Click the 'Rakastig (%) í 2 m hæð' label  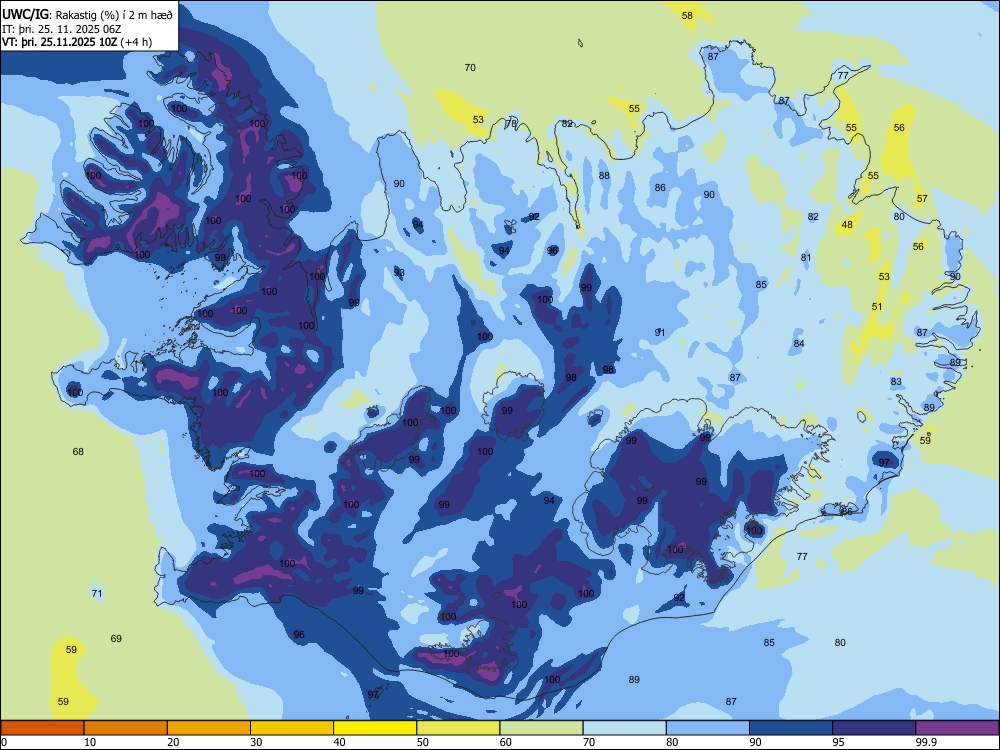tap(112, 15)
